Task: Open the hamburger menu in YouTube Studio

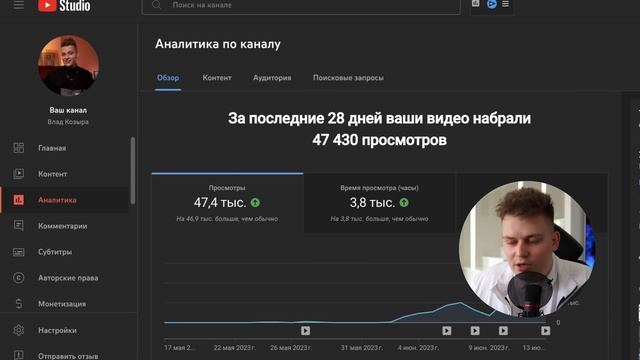Action: [19, 5]
